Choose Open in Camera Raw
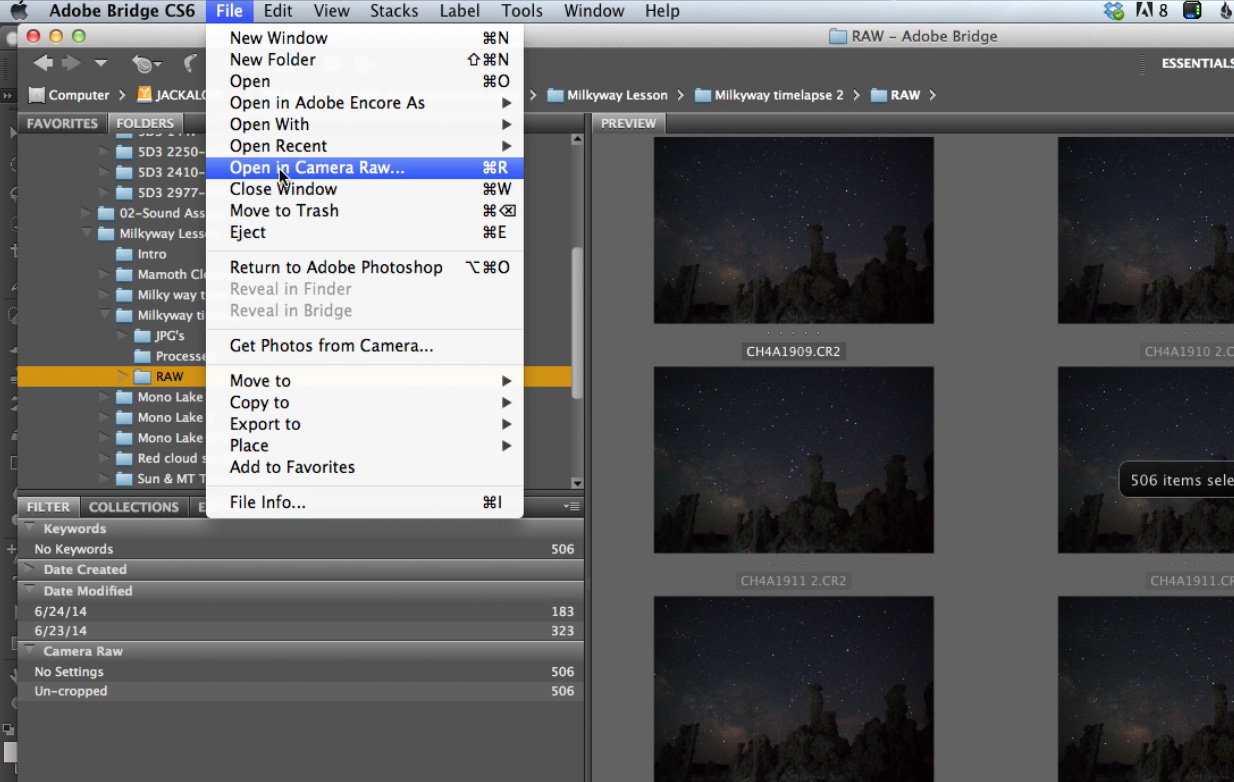1234x782 pixels. click(x=364, y=168)
